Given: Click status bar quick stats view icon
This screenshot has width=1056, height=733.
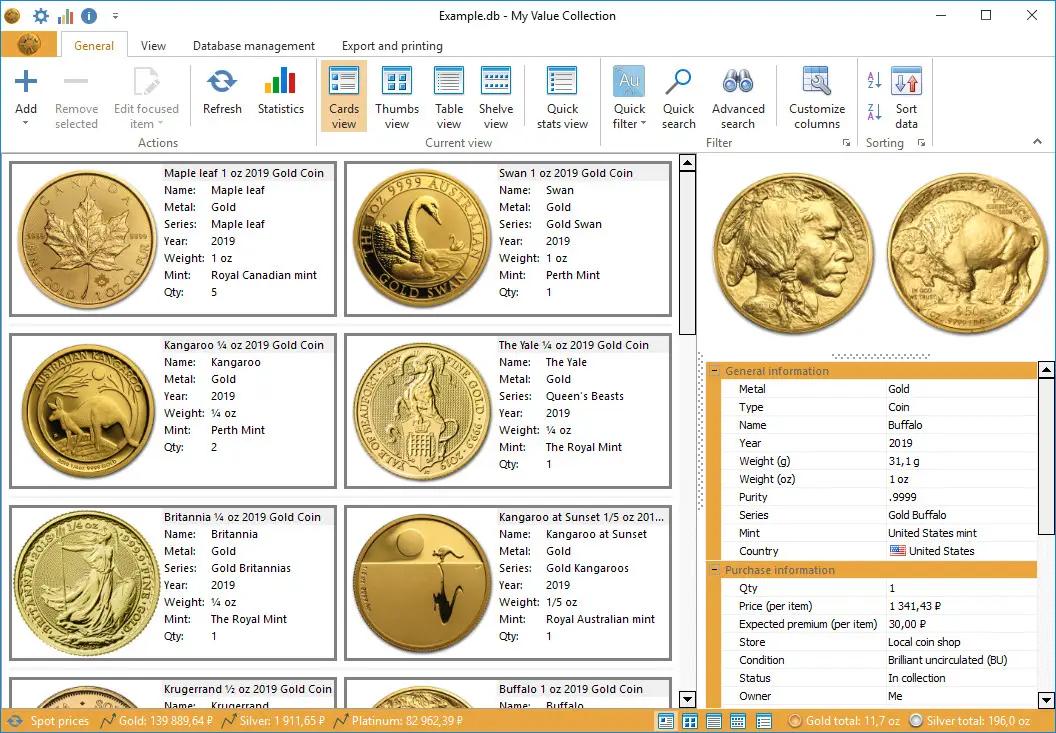Looking at the screenshot, I should tap(763, 722).
